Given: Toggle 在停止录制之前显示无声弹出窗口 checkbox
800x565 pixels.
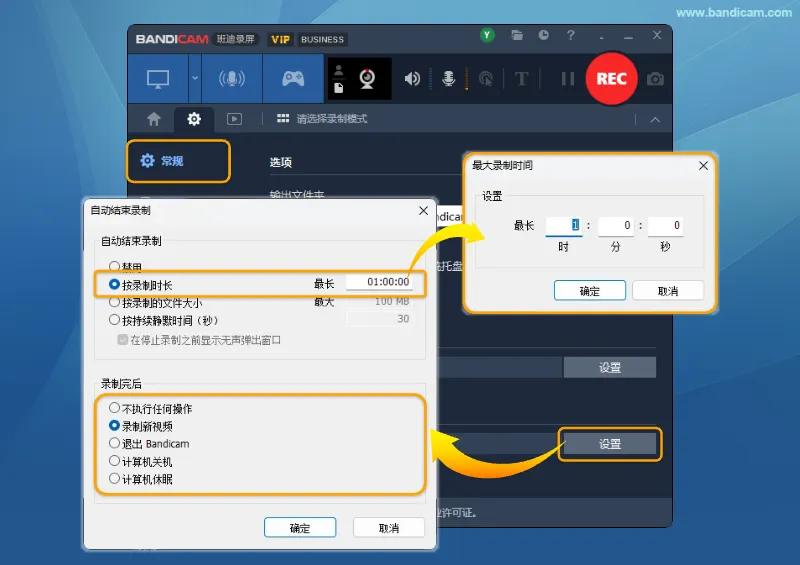Looking at the screenshot, I should coord(122,340).
